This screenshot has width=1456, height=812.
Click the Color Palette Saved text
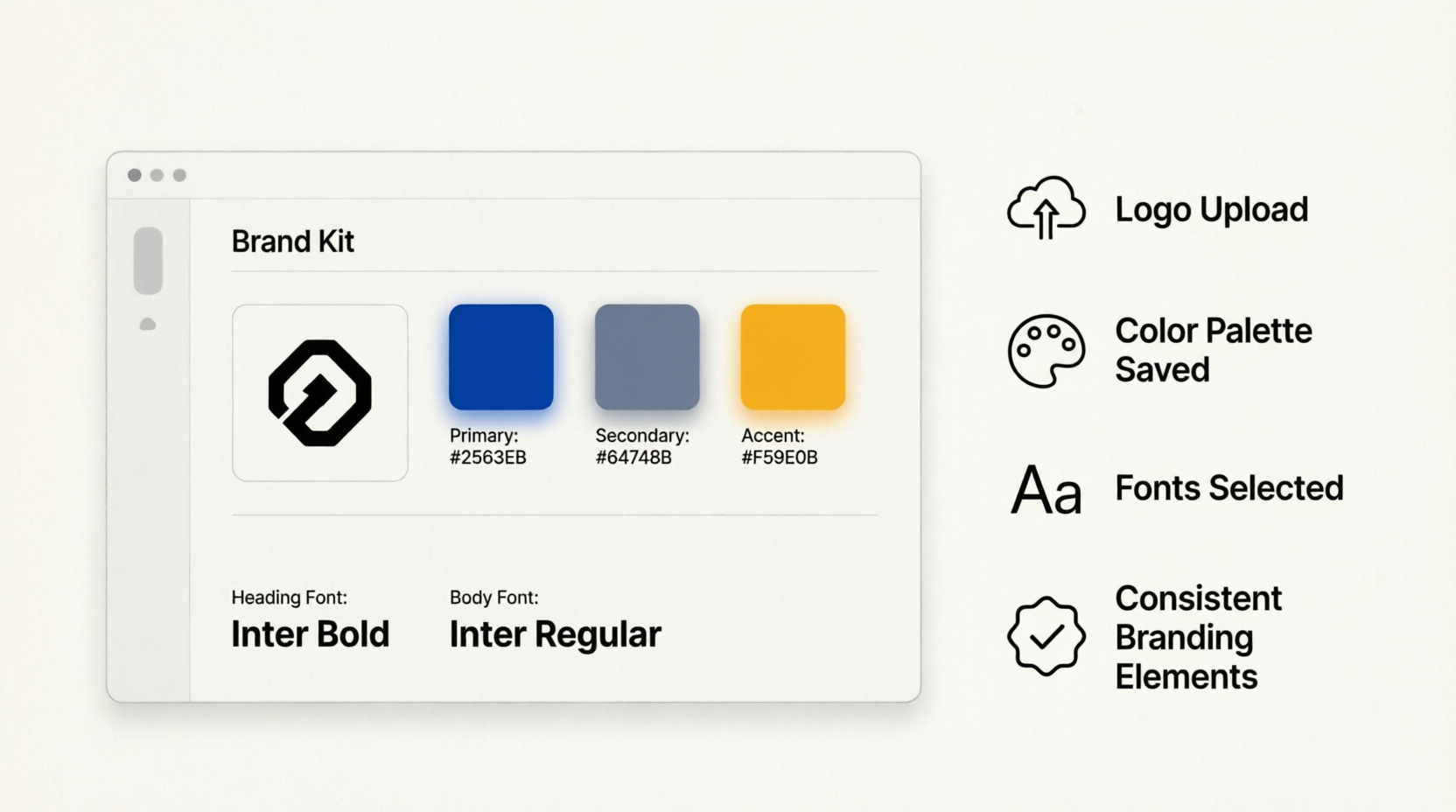(1213, 350)
